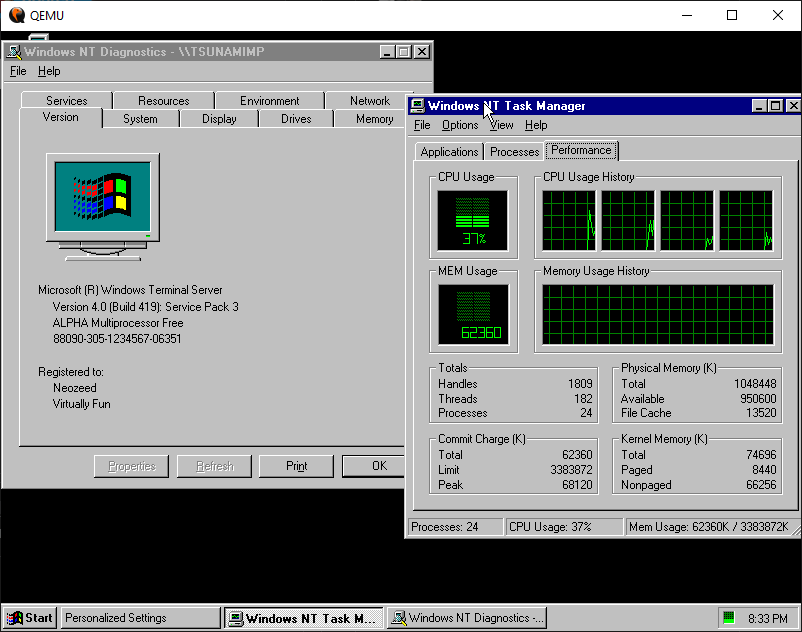Activate Windows NT Diagnostics taskbar button
This screenshot has width=802, height=632.
[x=466, y=618]
